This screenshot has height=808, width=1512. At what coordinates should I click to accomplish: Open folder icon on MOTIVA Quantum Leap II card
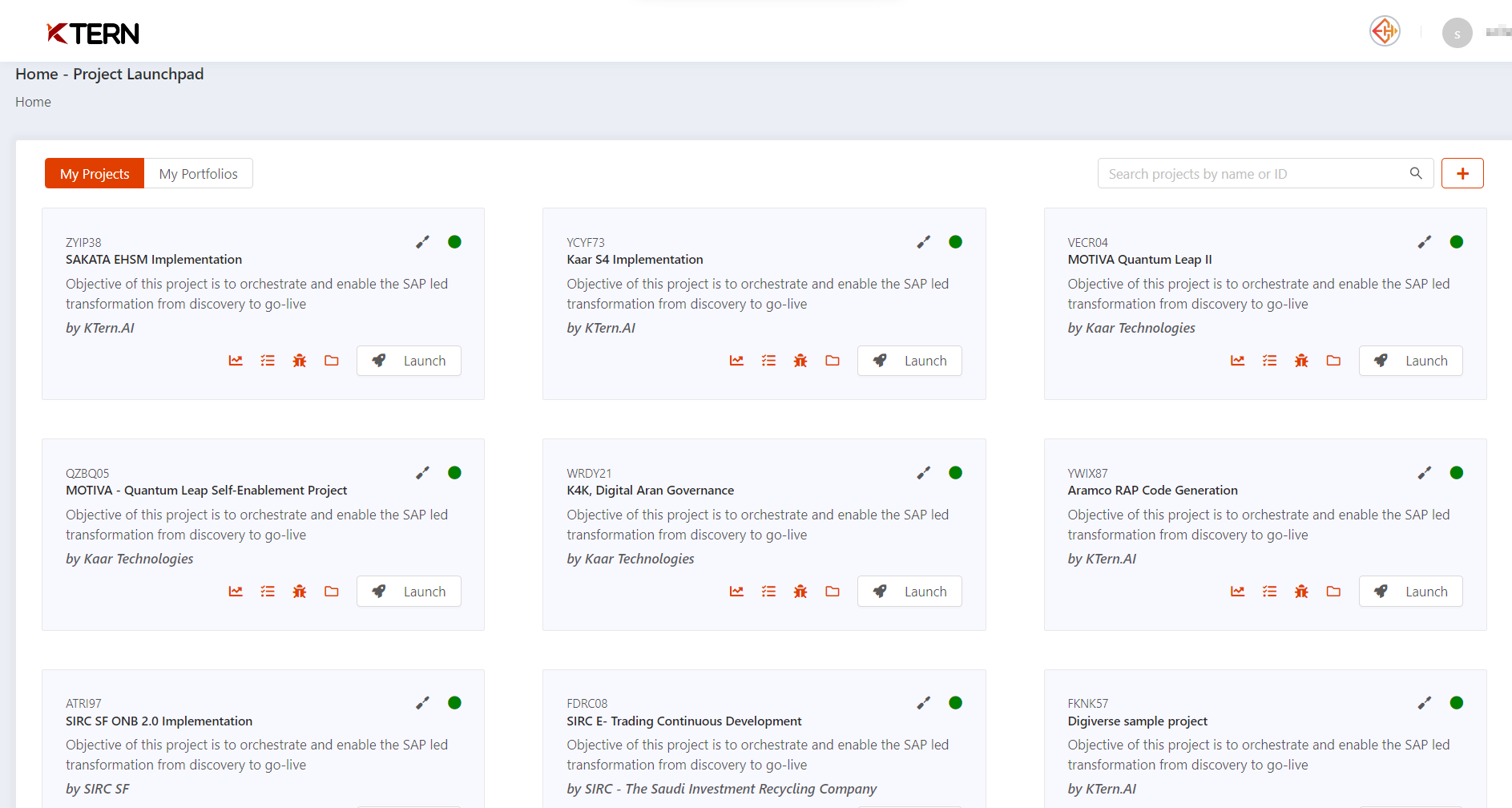pos(1333,361)
